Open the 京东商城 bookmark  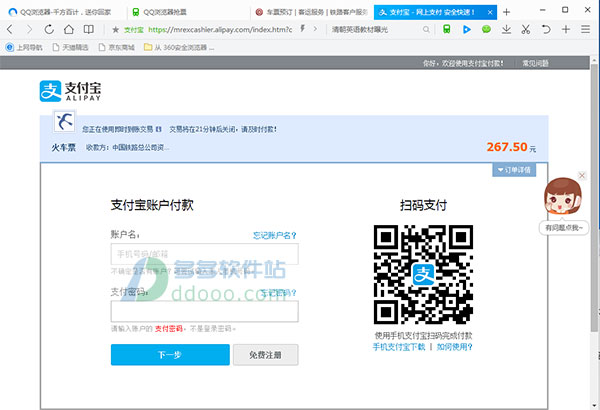coord(117,47)
